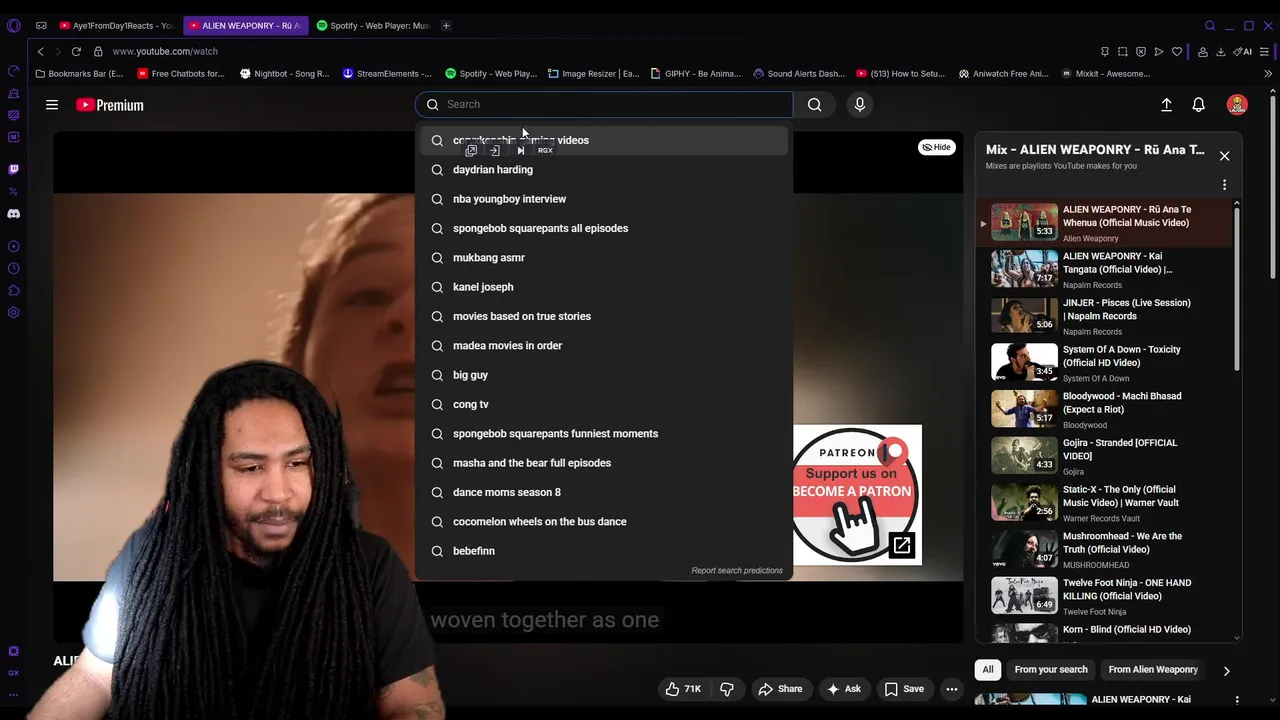Click the YouTube search input field
1280x720 pixels.
604,104
